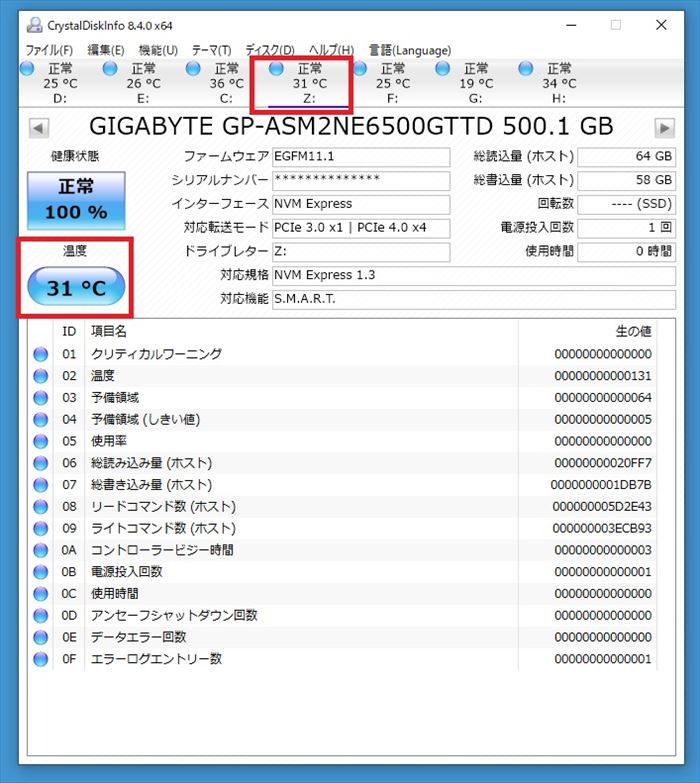This screenshot has height=783, width=700.
Task: Click the ID column header
Action: point(69,332)
